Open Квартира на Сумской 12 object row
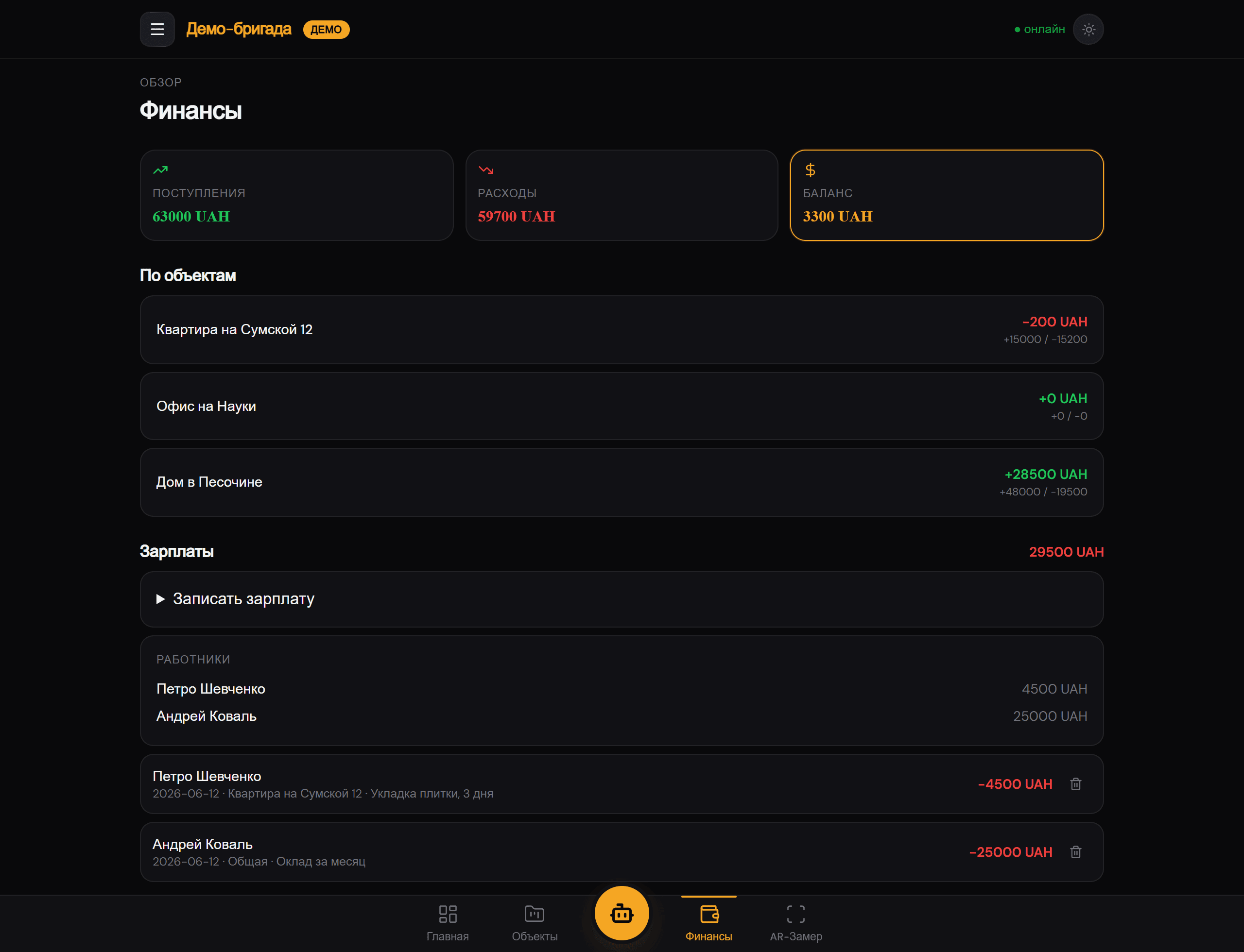Image resolution: width=1244 pixels, height=952 pixels. [622, 329]
